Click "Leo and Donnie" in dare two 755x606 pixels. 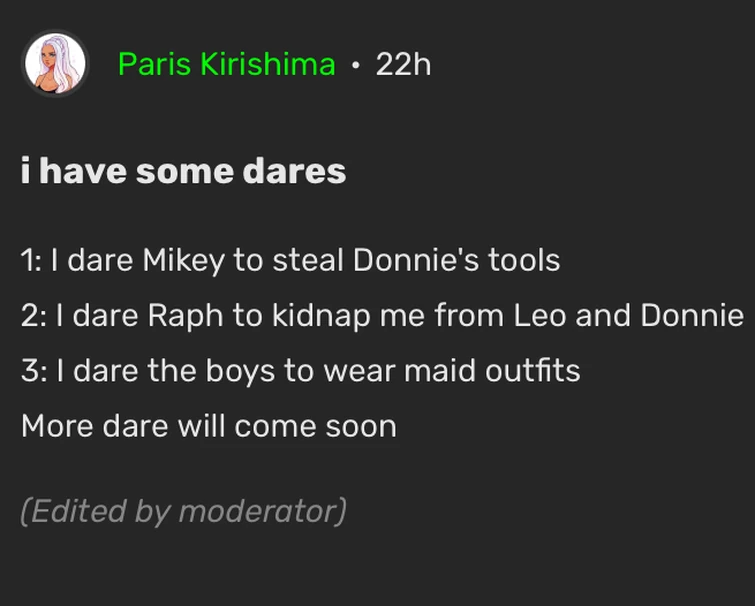point(628,315)
